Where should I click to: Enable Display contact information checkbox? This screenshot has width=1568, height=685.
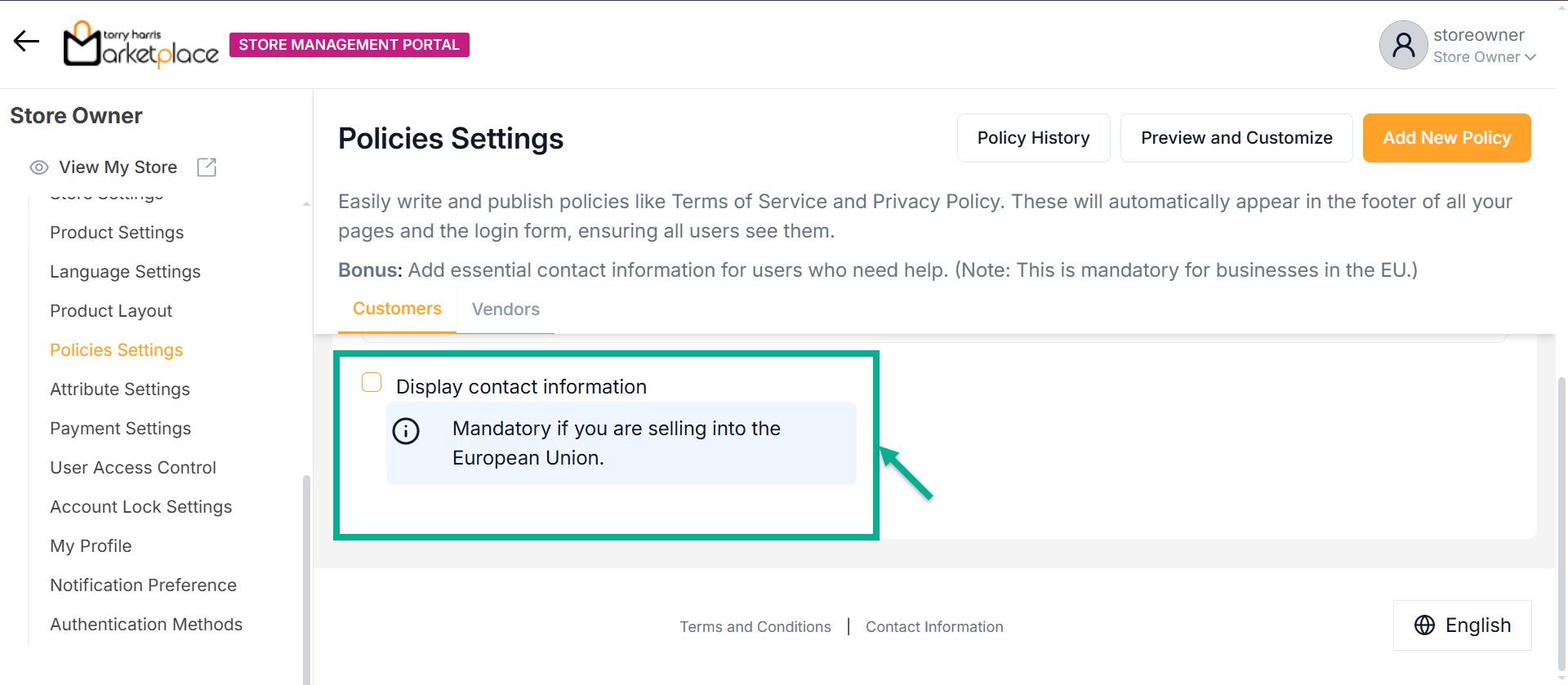point(372,383)
